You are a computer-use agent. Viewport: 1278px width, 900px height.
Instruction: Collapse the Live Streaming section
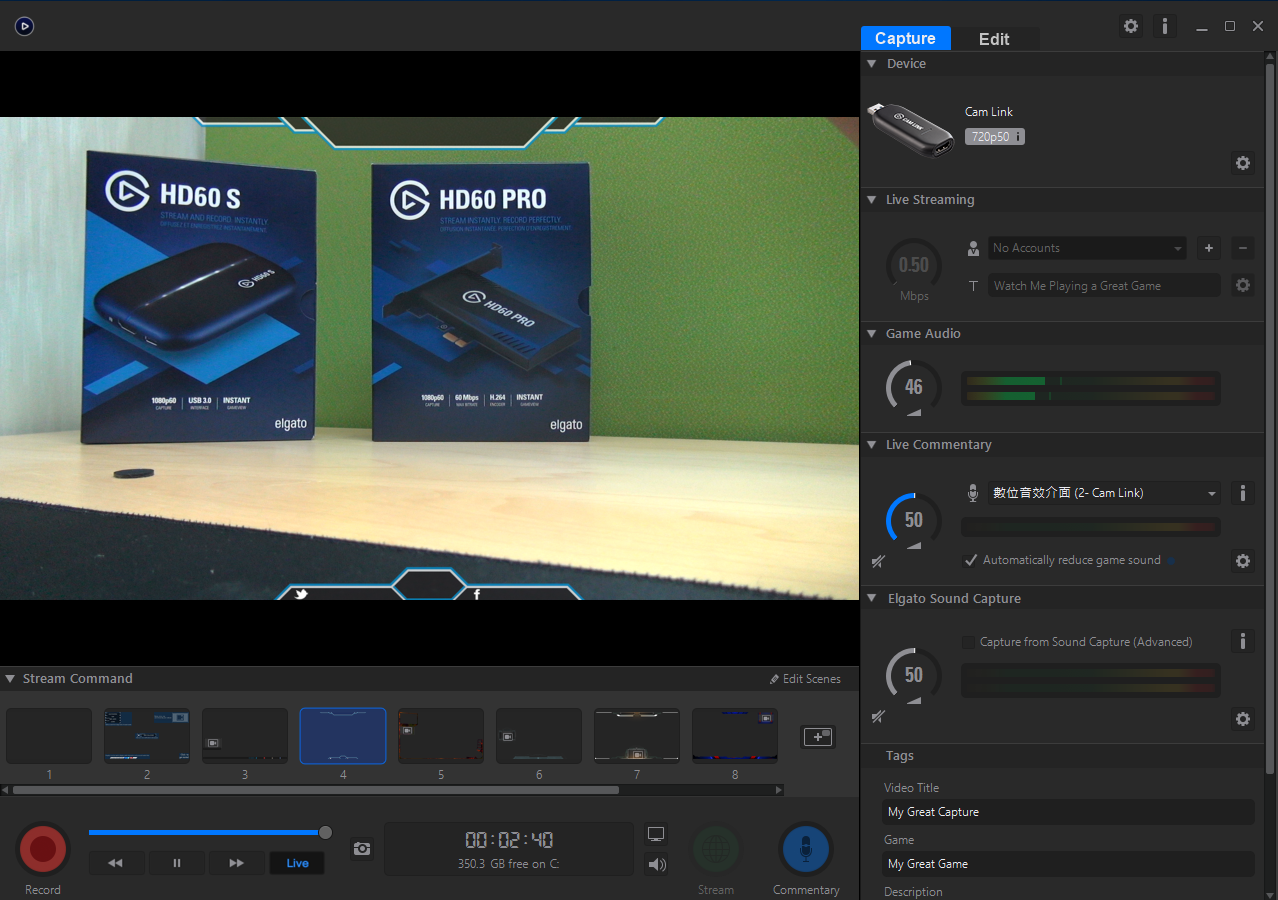click(x=872, y=200)
